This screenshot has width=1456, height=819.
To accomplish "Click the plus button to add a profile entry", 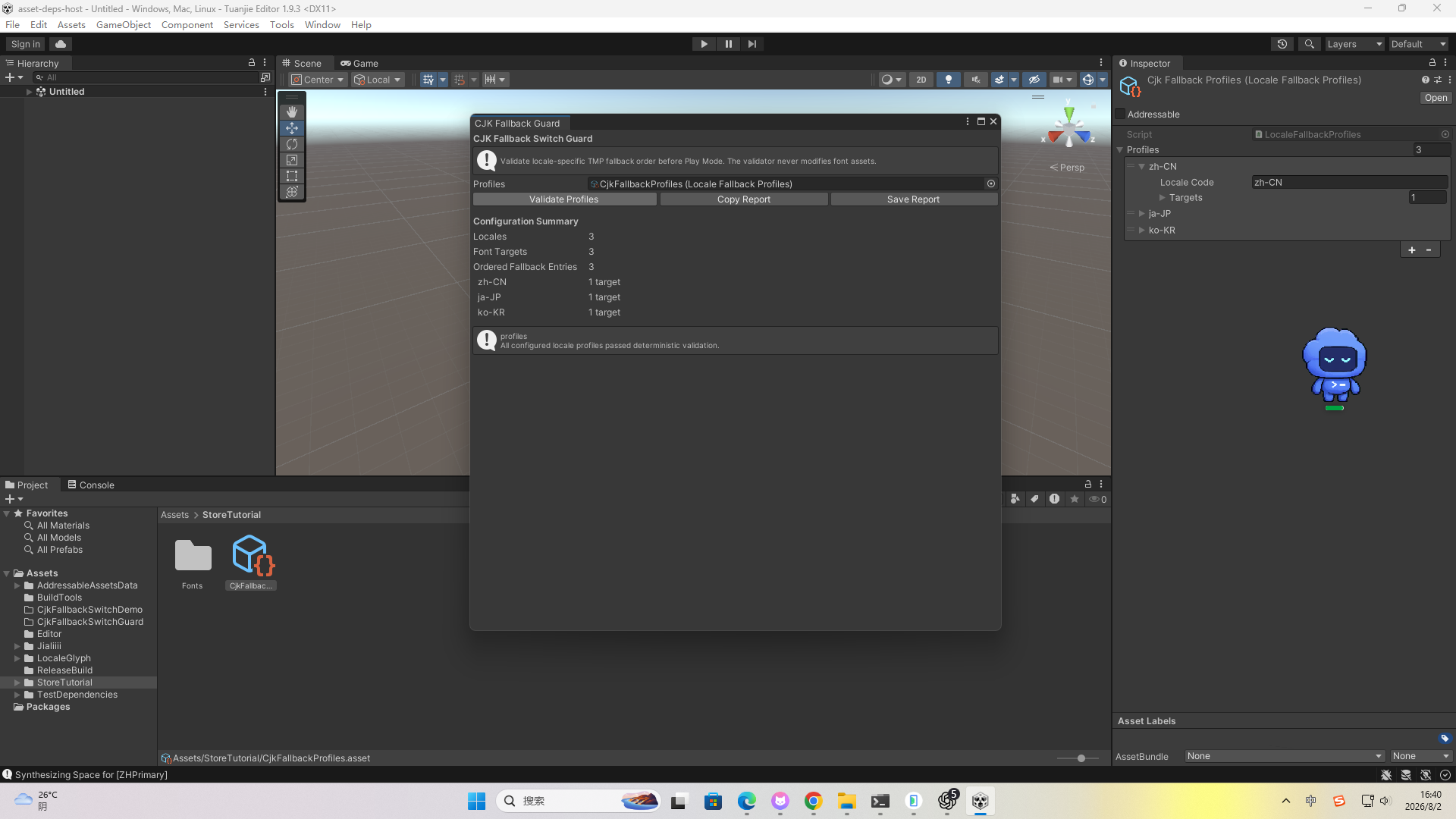I will point(1411,250).
